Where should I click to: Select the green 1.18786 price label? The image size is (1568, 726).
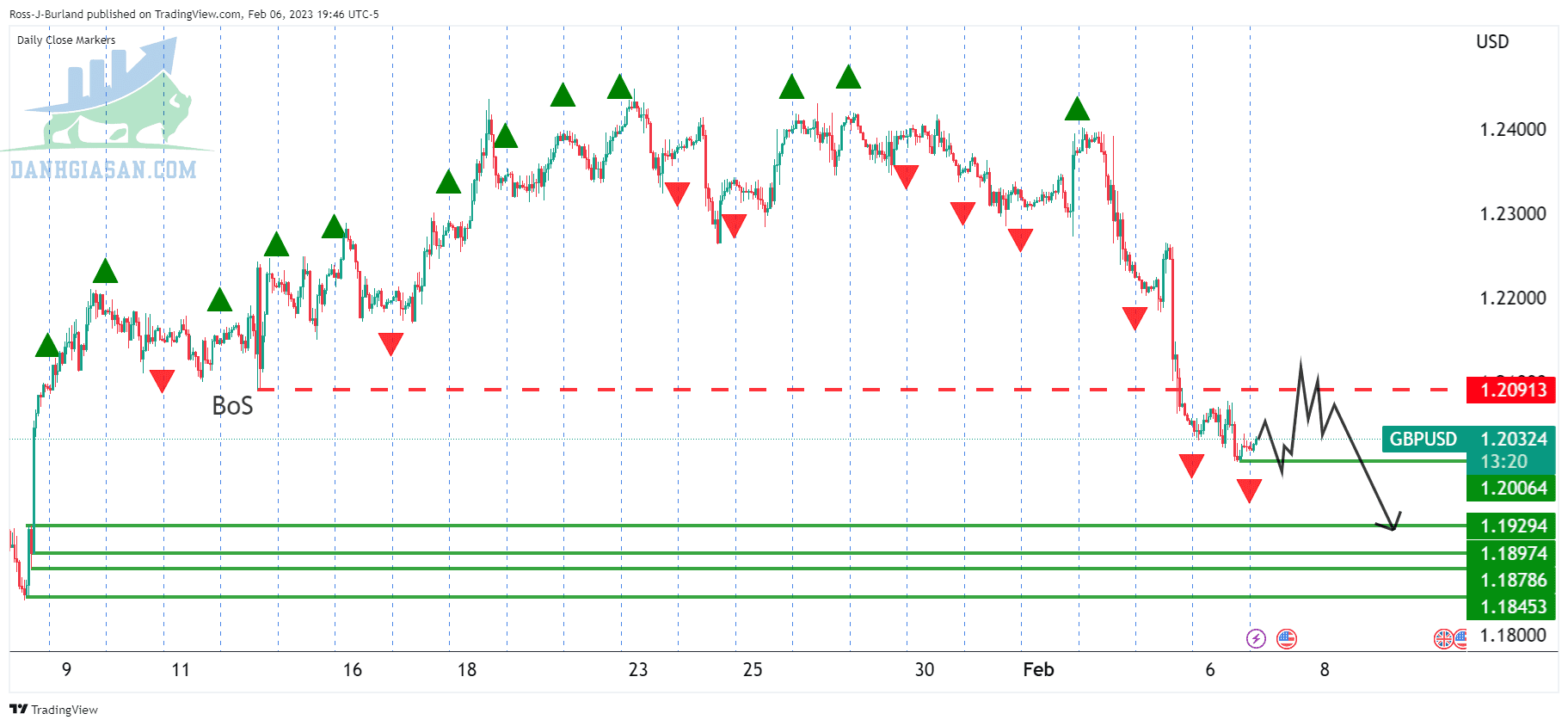click(1512, 580)
